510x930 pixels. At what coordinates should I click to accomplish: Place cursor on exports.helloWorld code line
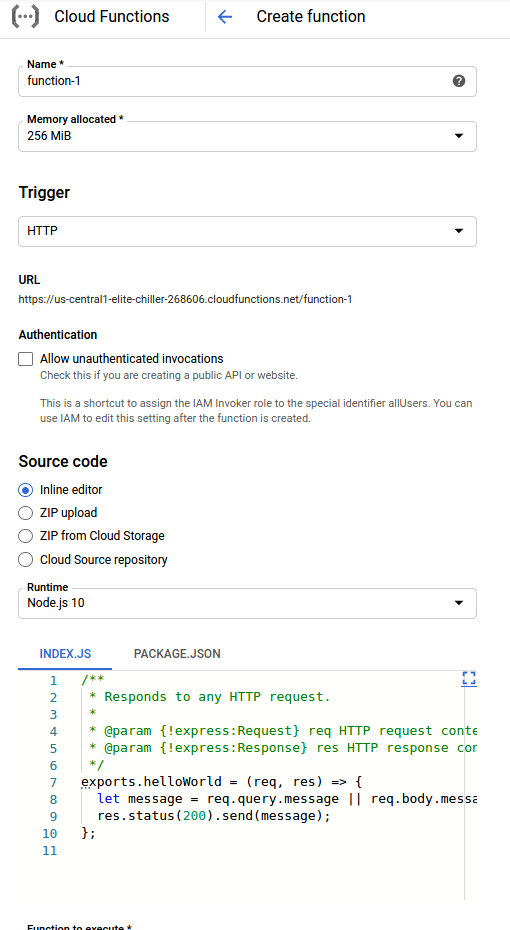221,782
